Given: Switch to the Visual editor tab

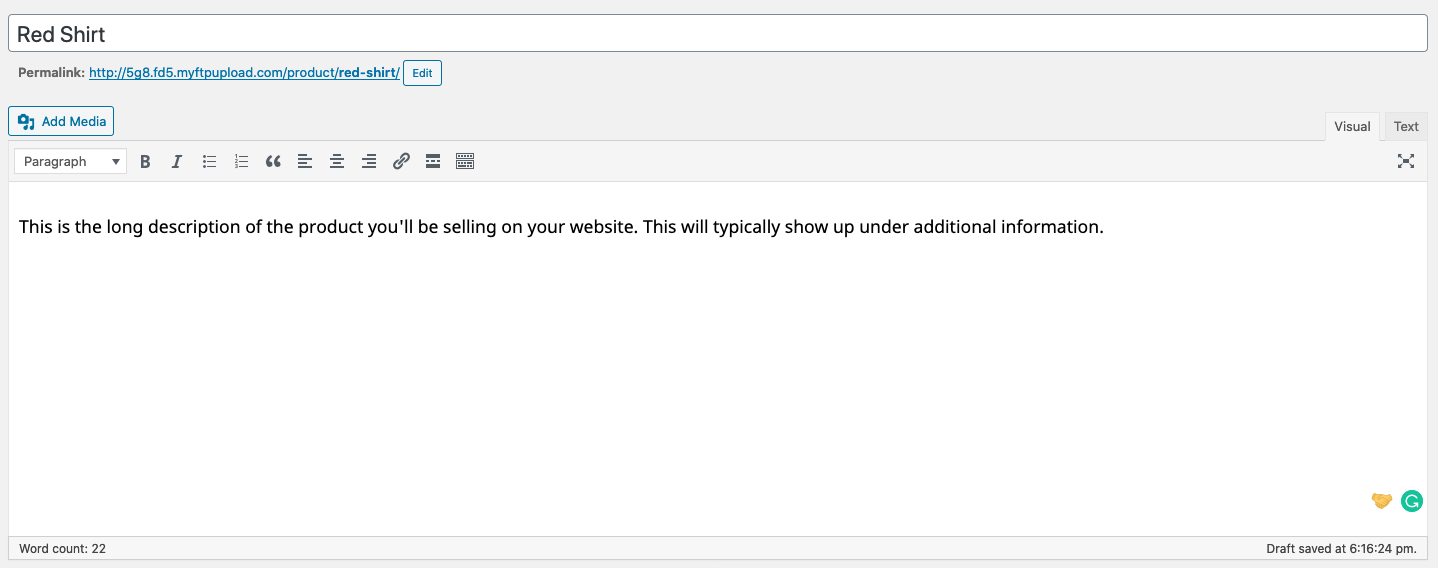Looking at the screenshot, I should point(1352,126).
